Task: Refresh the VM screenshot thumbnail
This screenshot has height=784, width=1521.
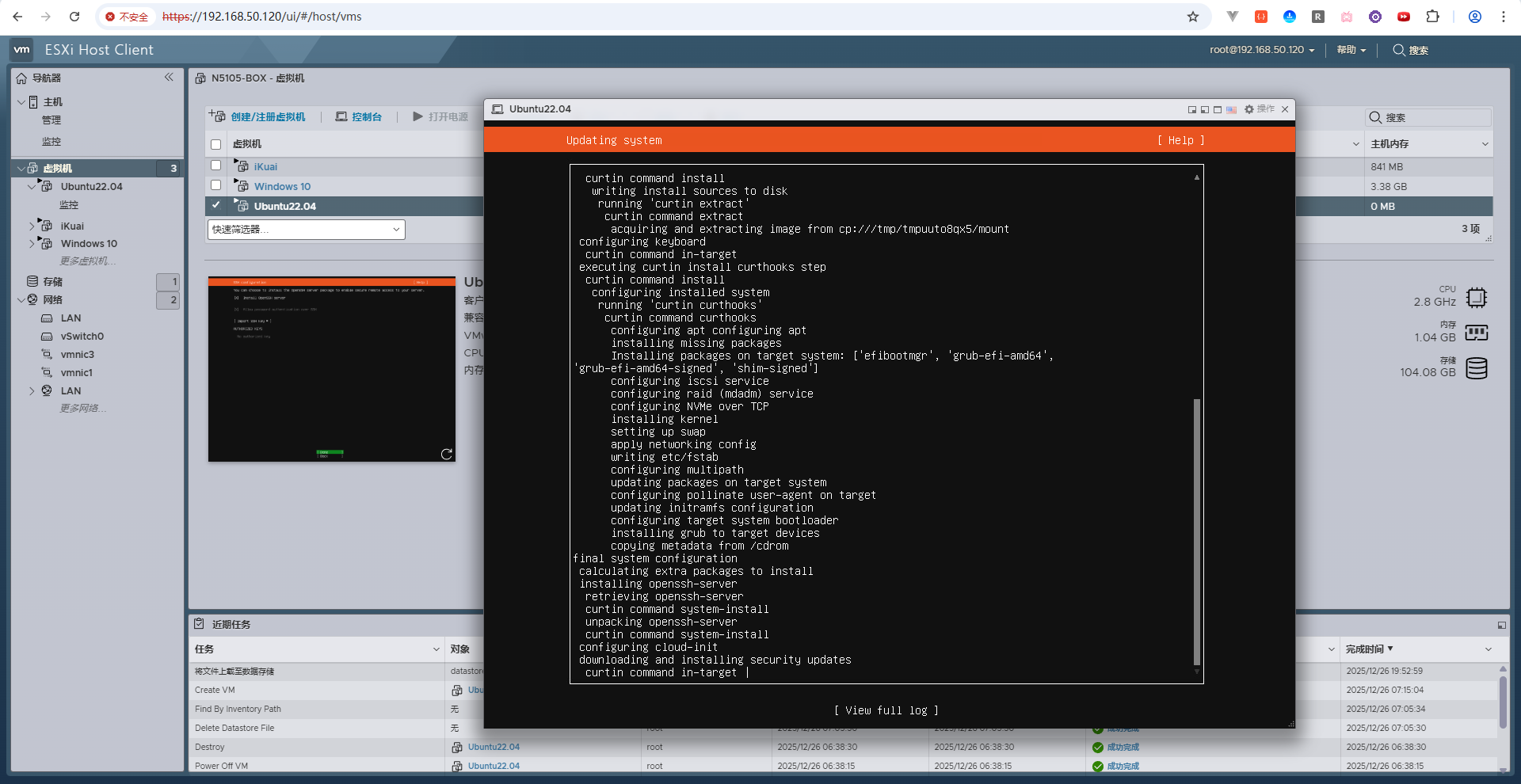Action: pos(447,454)
